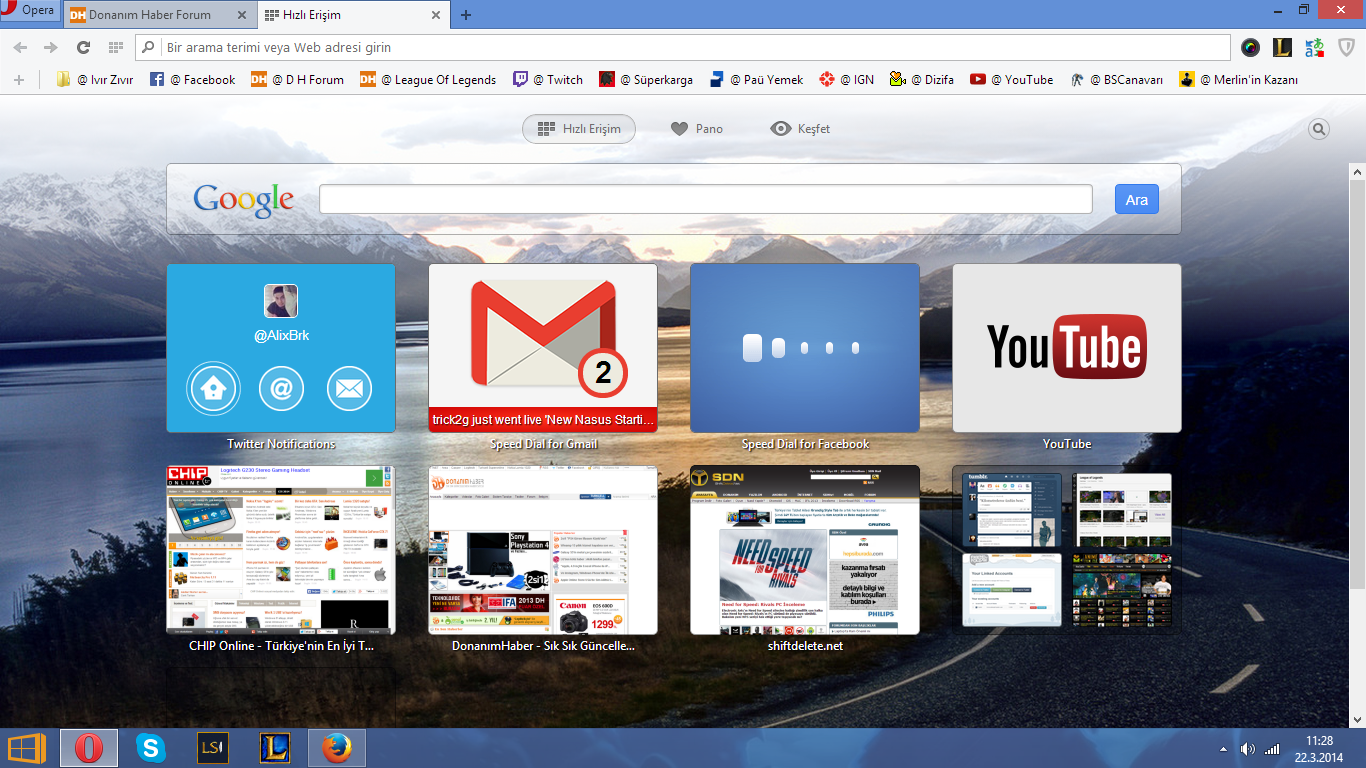Reload the current page
This screenshot has height=768, width=1366.
83,47
